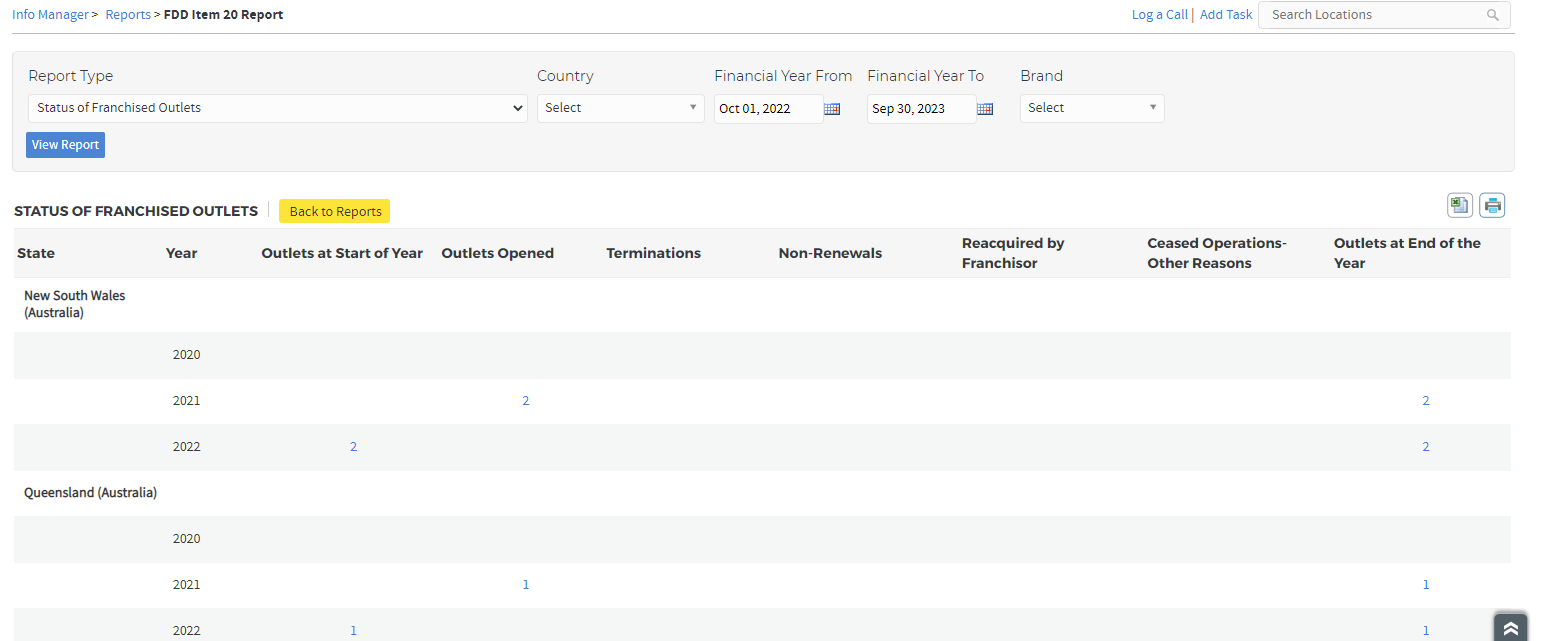Click the Add Task link
This screenshot has height=641, width=1543.
click(1226, 15)
